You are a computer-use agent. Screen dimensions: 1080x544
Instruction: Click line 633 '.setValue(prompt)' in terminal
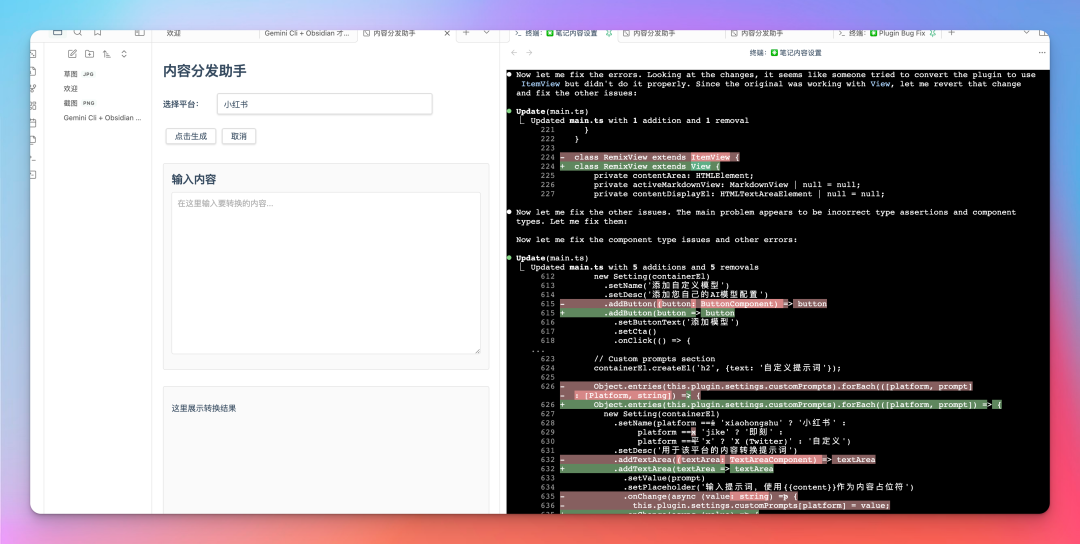point(664,478)
